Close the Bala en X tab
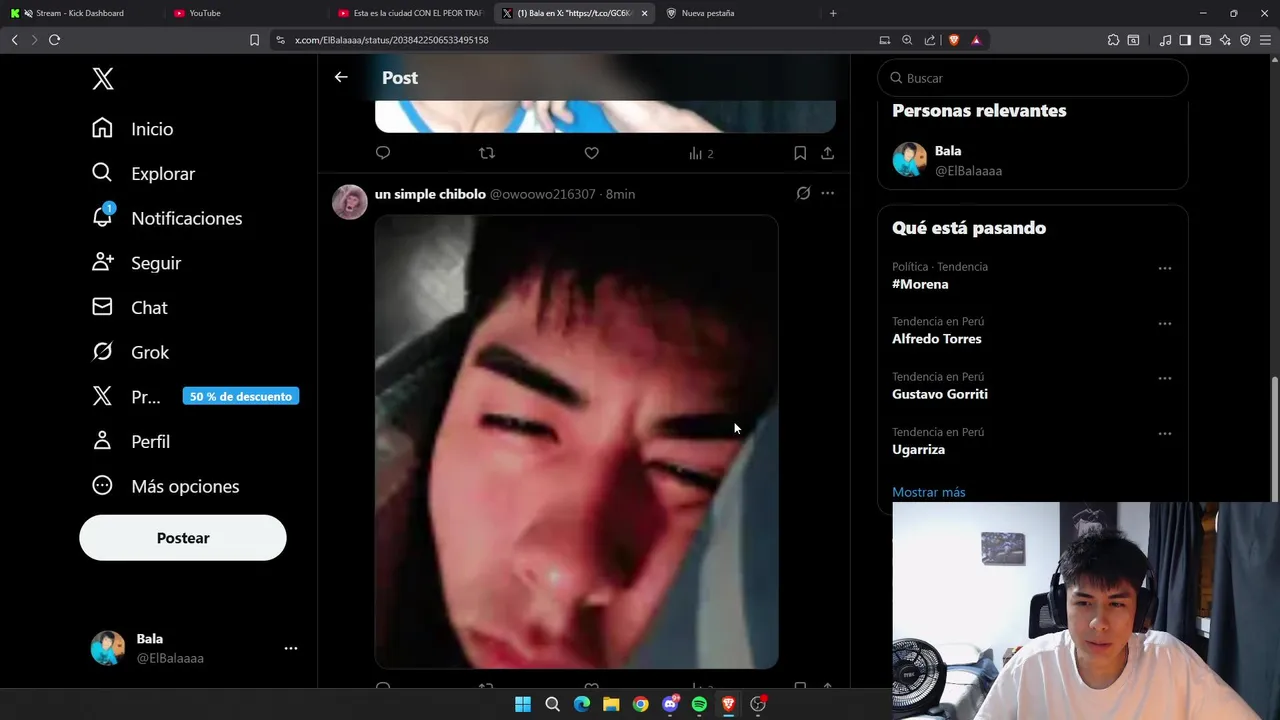This screenshot has height=720, width=1280. pyautogui.click(x=644, y=13)
